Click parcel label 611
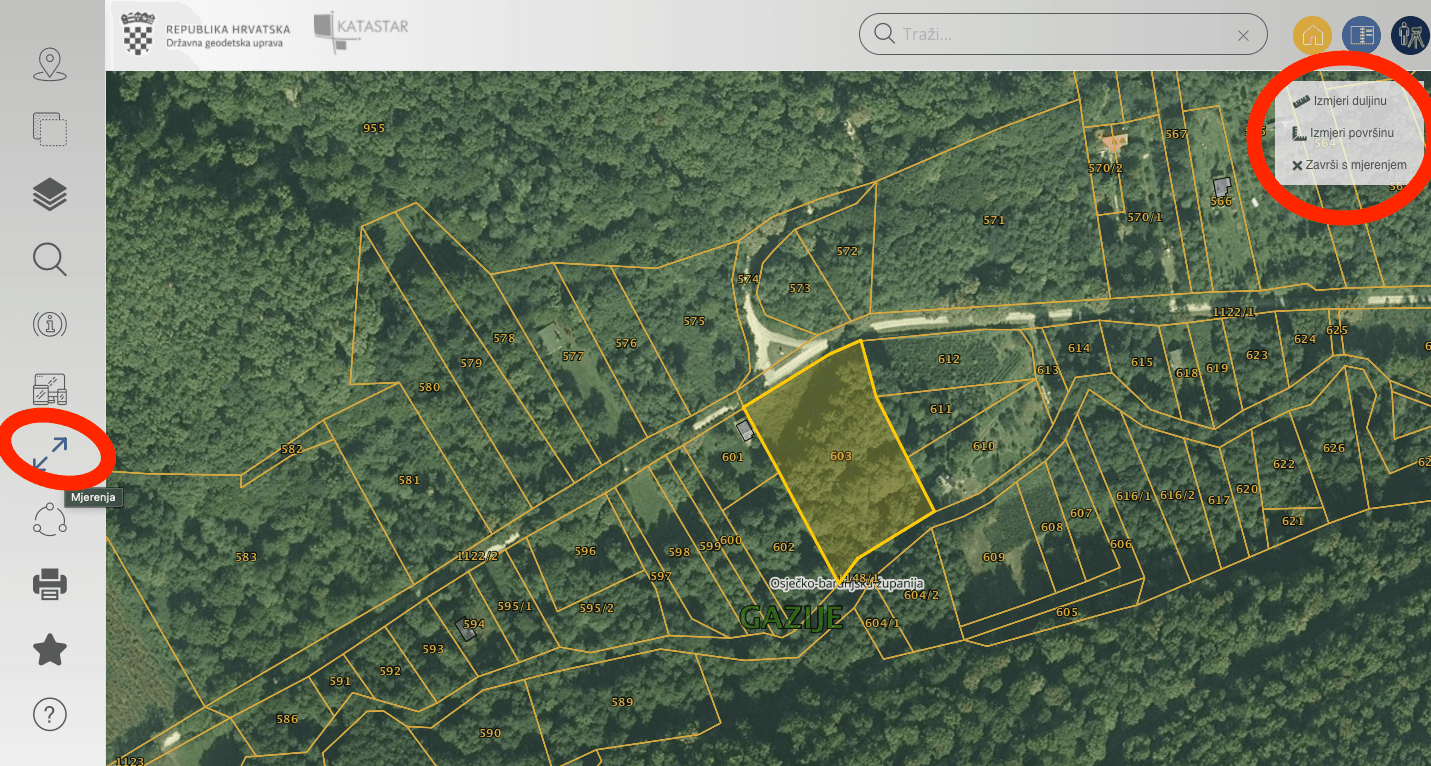This screenshot has height=766, width=1431. (x=941, y=409)
